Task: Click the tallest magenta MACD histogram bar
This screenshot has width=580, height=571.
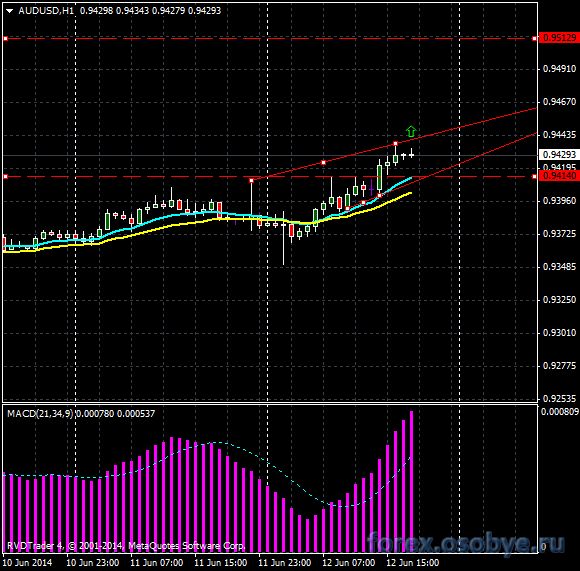Action: pyautogui.click(x=411, y=482)
